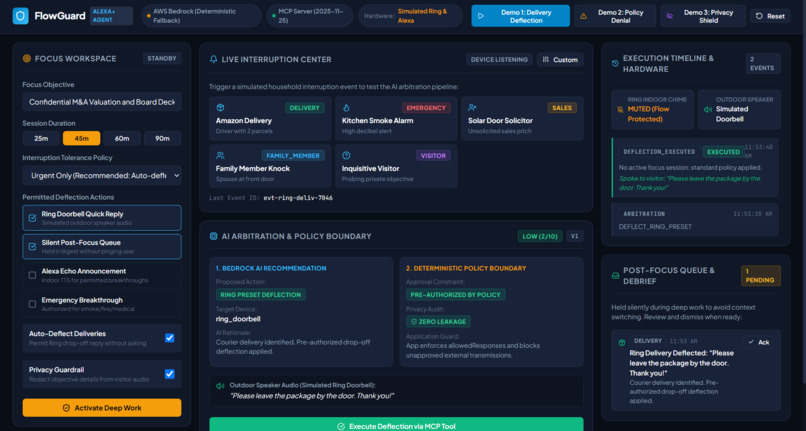Click the eye-off icon in Demo 3
The image size is (806, 431).
tap(669, 16)
